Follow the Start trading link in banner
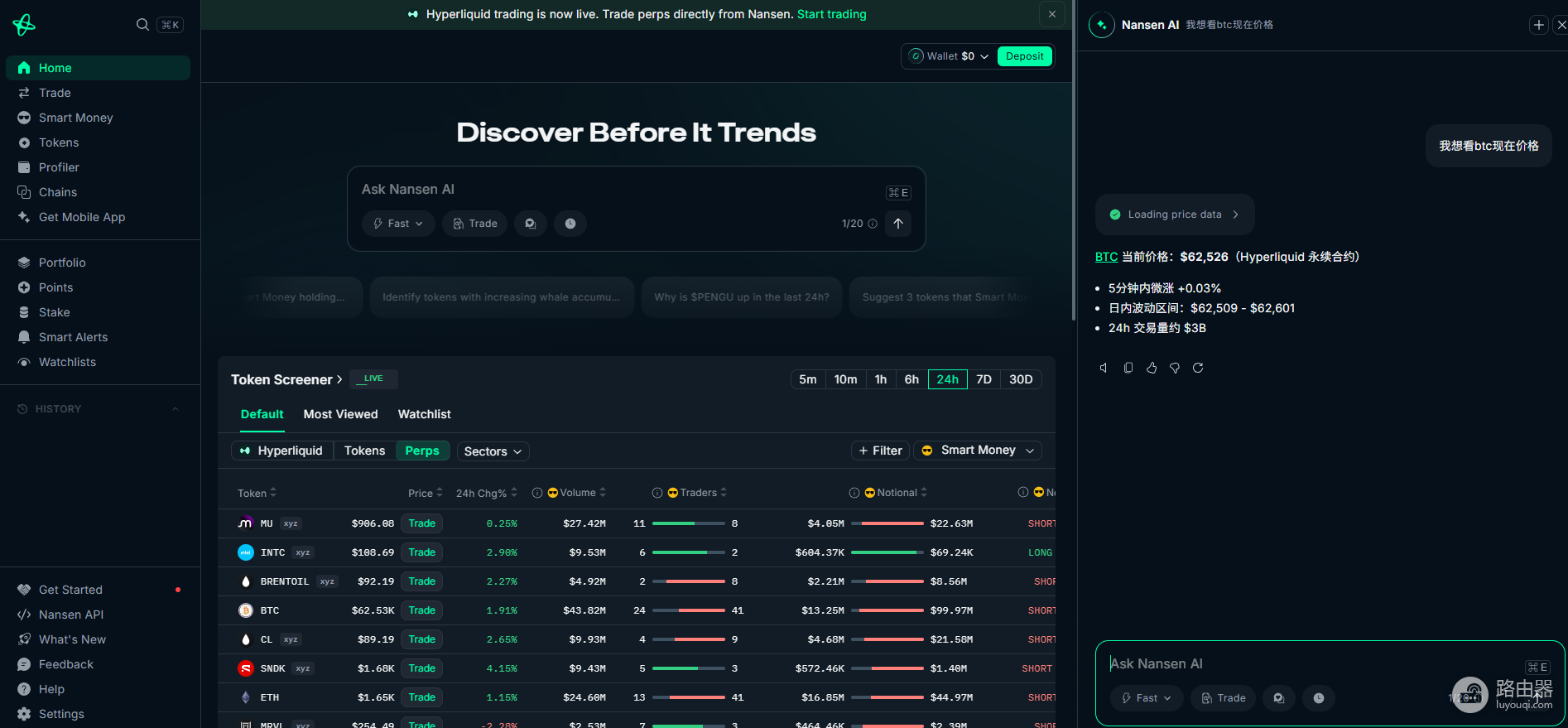Image resolution: width=1568 pixels, height=728 pixels. tap(831, 14)
